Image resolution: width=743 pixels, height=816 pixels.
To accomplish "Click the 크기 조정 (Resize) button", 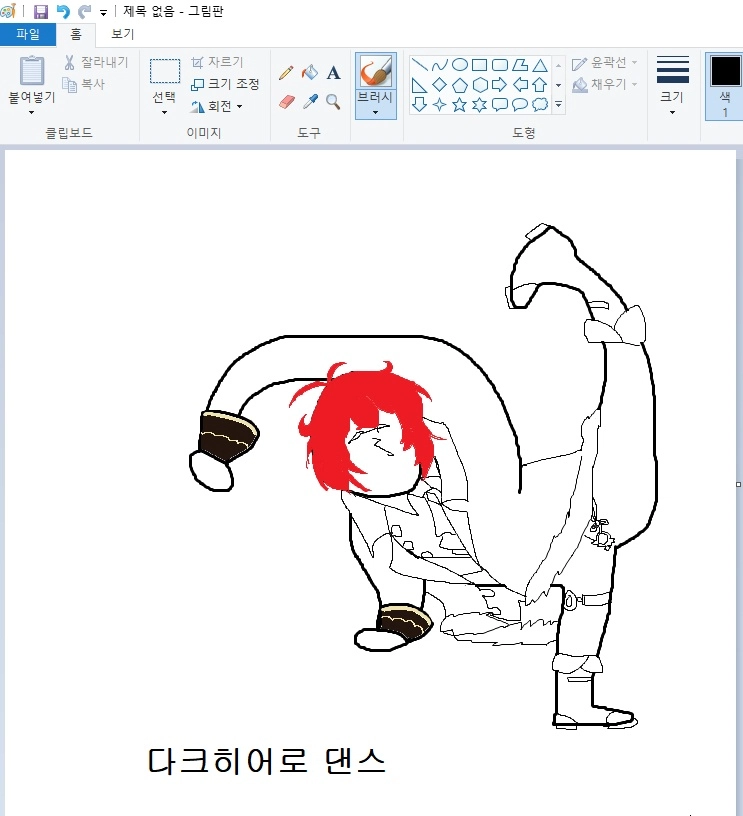I will coord(225,84).
